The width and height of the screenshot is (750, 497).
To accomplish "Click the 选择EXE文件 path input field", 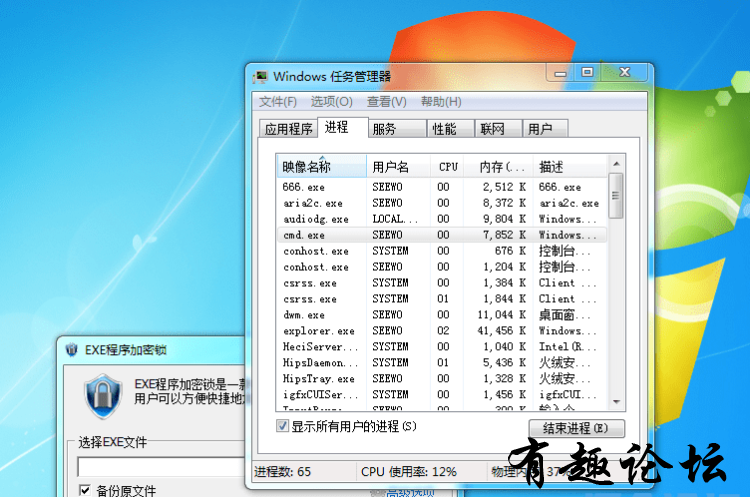I will point(161,467).
